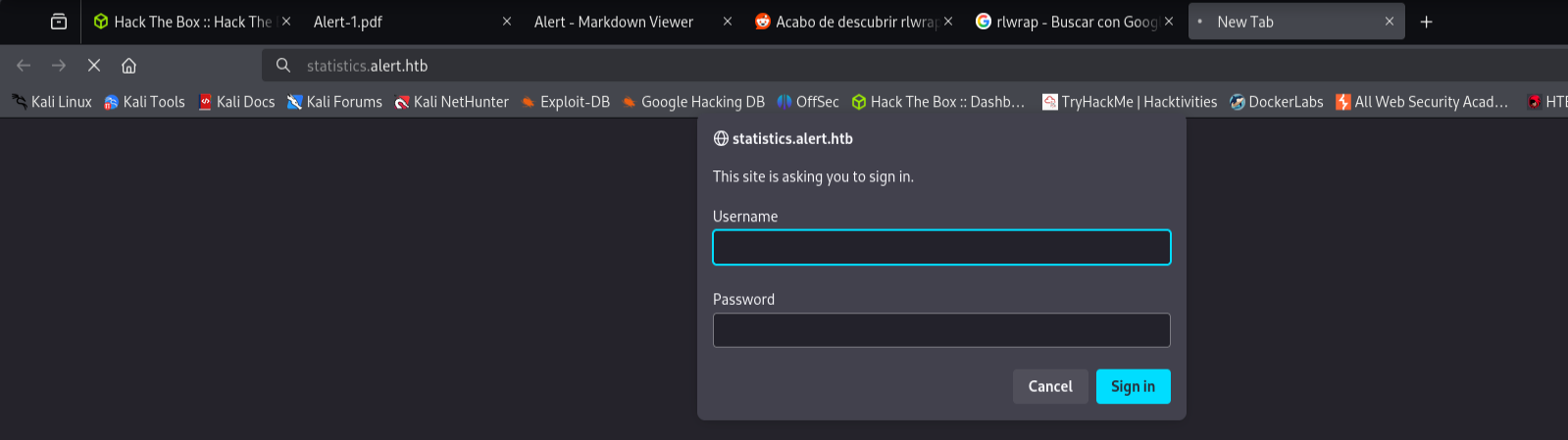Click the forward navigation arrow
Viewport: 1568px width, 440px height.
click(x=59, y=66)
